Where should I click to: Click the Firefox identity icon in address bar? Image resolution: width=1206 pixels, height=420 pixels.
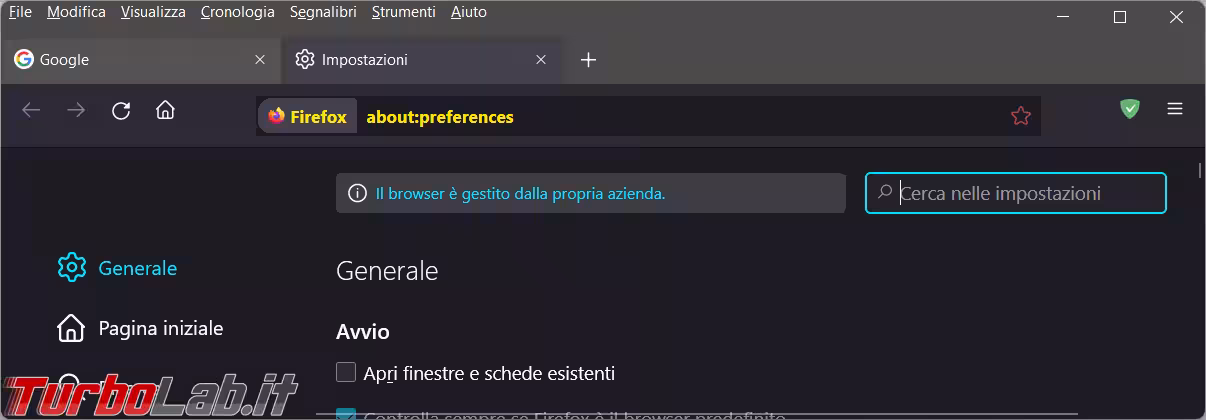point(308,117)
